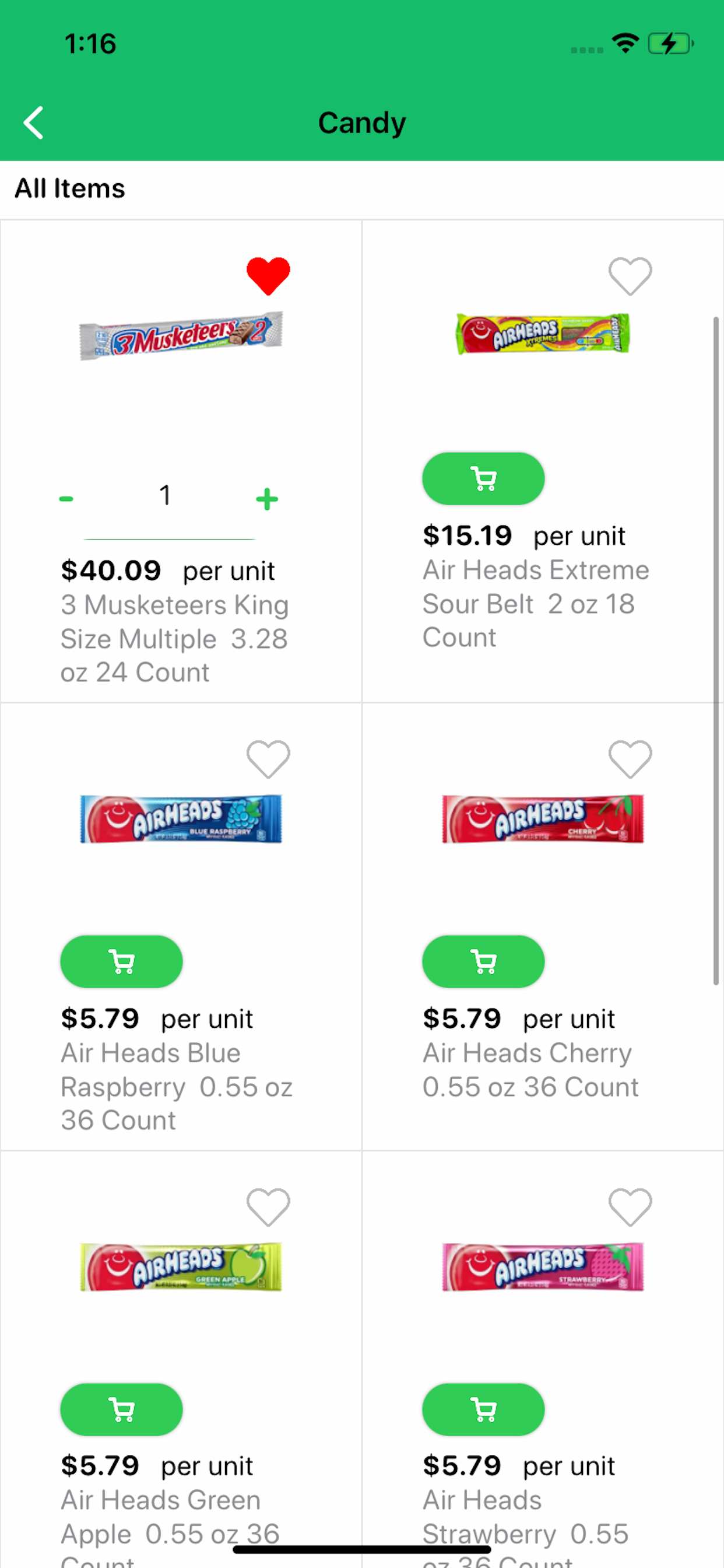The width and height of the screenshot is (724, 1568).
Task: Add Air Heads Strawberry to cart
Action: [x=483, y=1409]
